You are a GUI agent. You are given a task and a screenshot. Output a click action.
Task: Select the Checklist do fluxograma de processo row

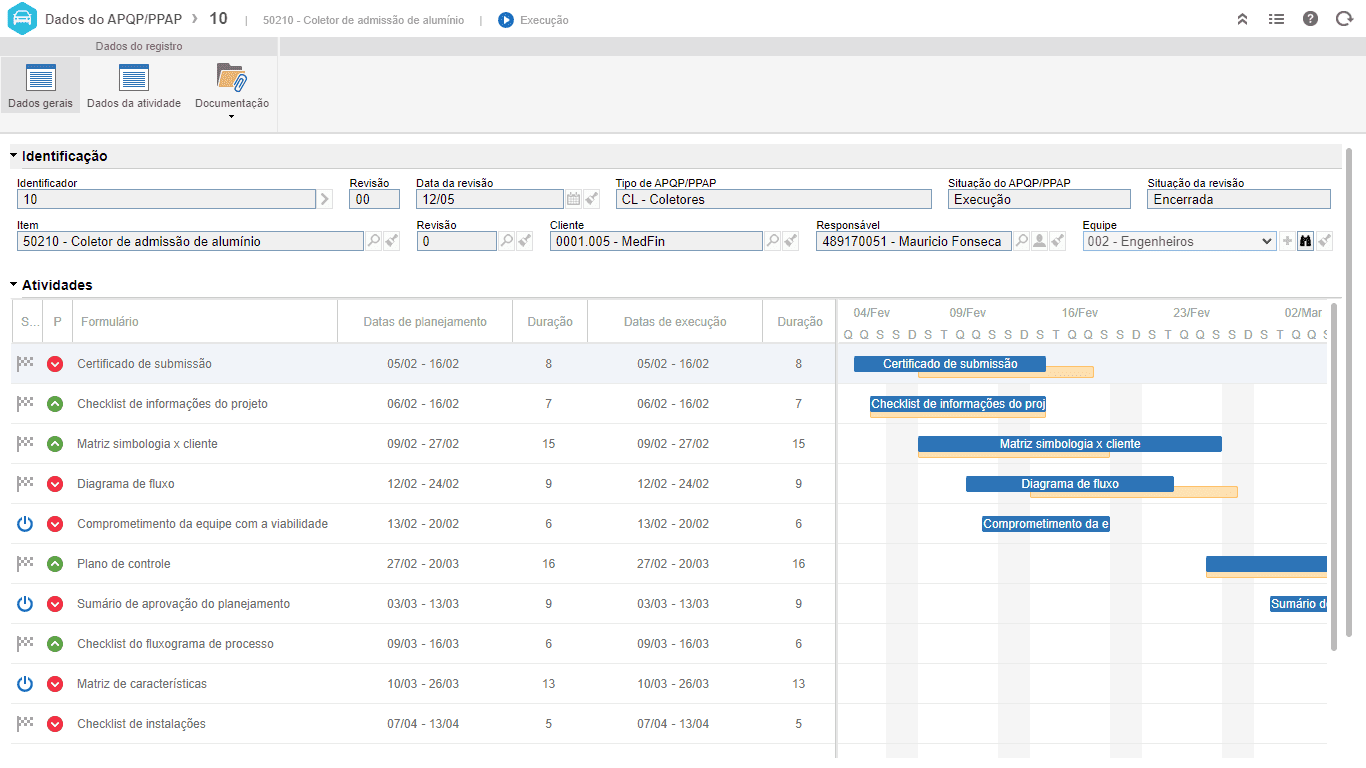pos(423,644)
